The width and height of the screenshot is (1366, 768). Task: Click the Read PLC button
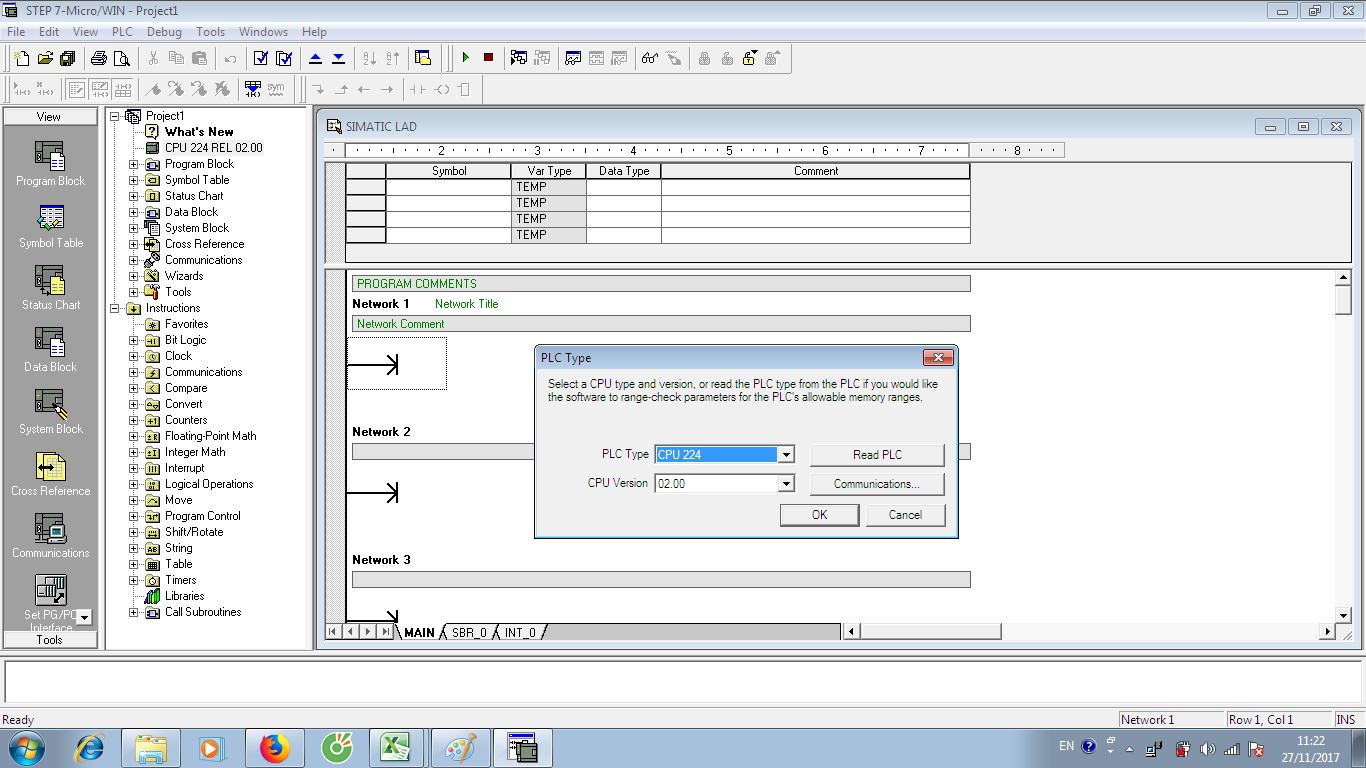coord(877,455)
